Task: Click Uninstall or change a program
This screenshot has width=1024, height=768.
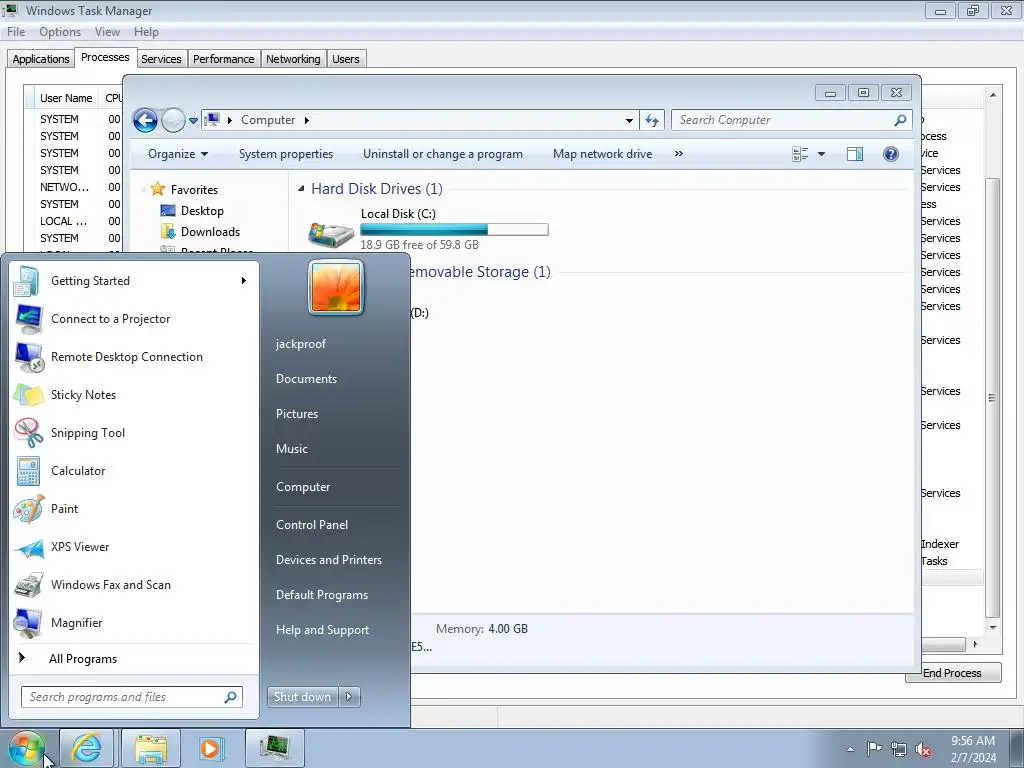Action: click(x=443, y=154)
